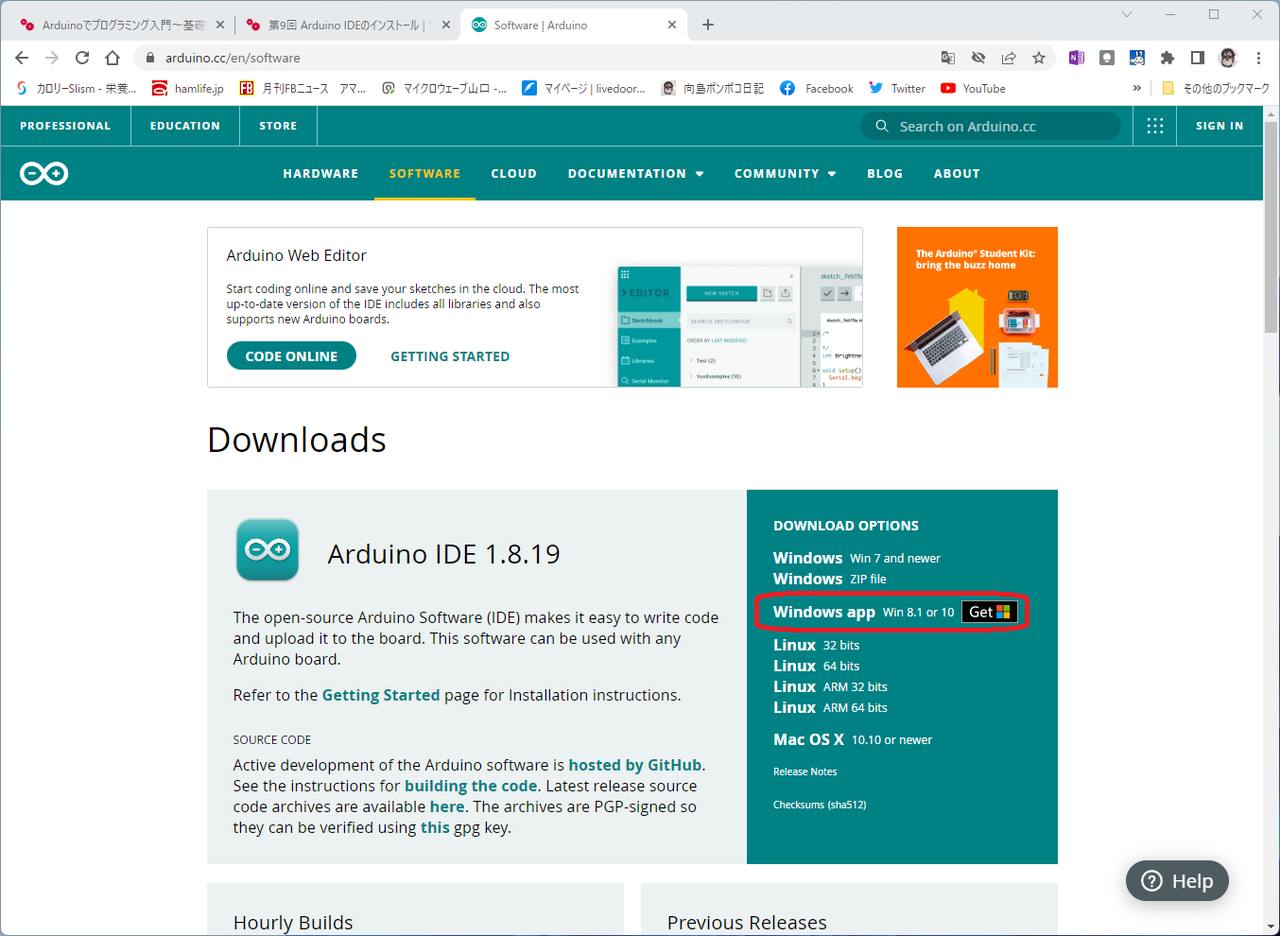Image resolution: width=1280 pixels, height=936 pixels.
Task: Open the OneNote extension
Action: [x=1077, y=58]
